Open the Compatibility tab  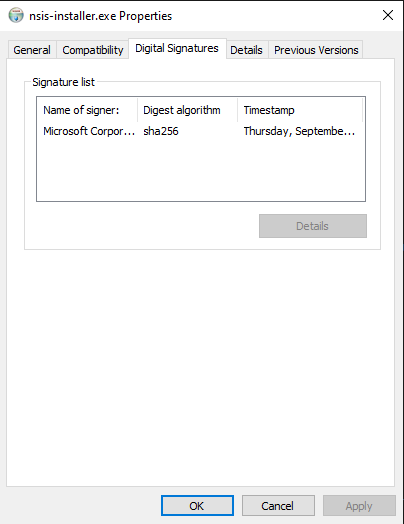point(93,50)
